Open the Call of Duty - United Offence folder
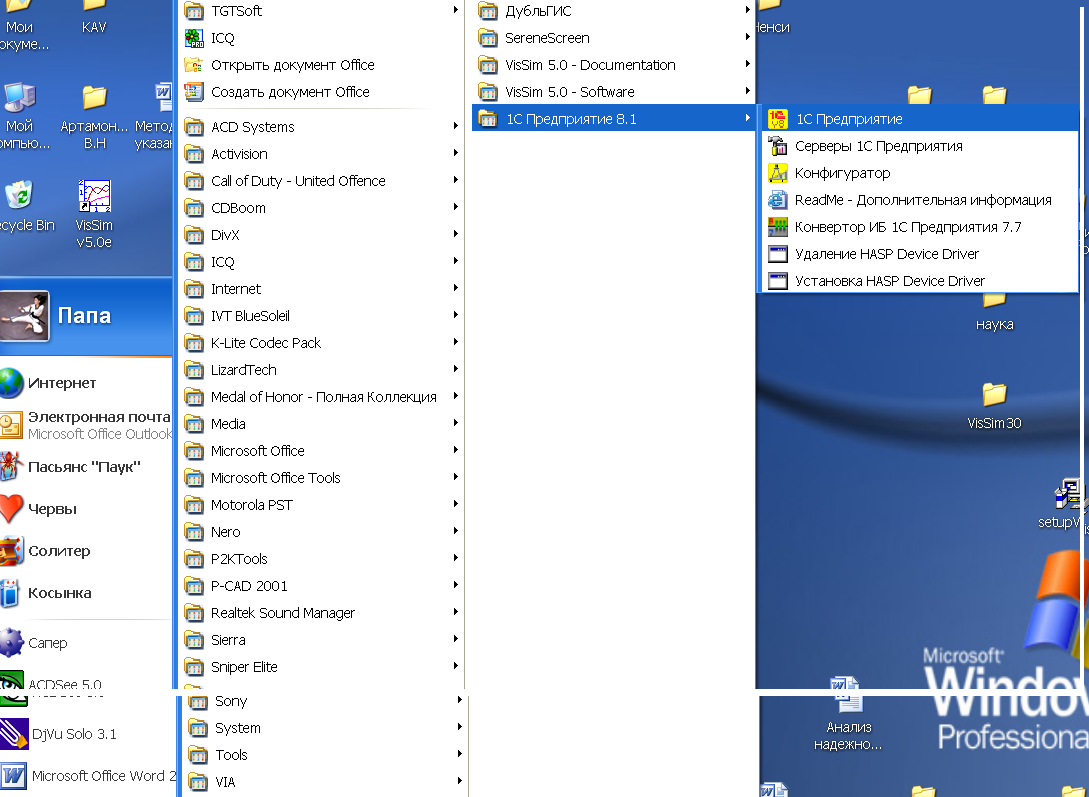This screenshot has height=797, width=1089. click(321, 181)
